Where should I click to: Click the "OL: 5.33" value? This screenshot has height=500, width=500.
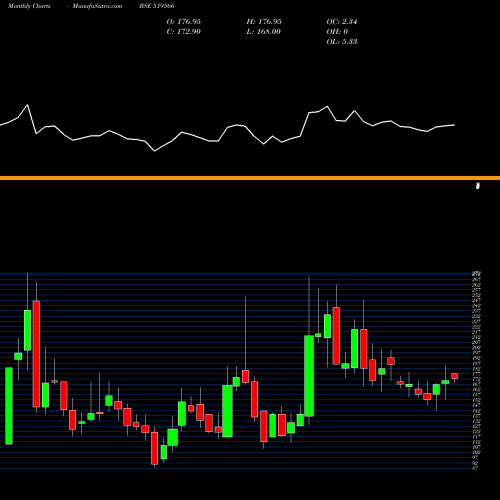tap(342, 42)
